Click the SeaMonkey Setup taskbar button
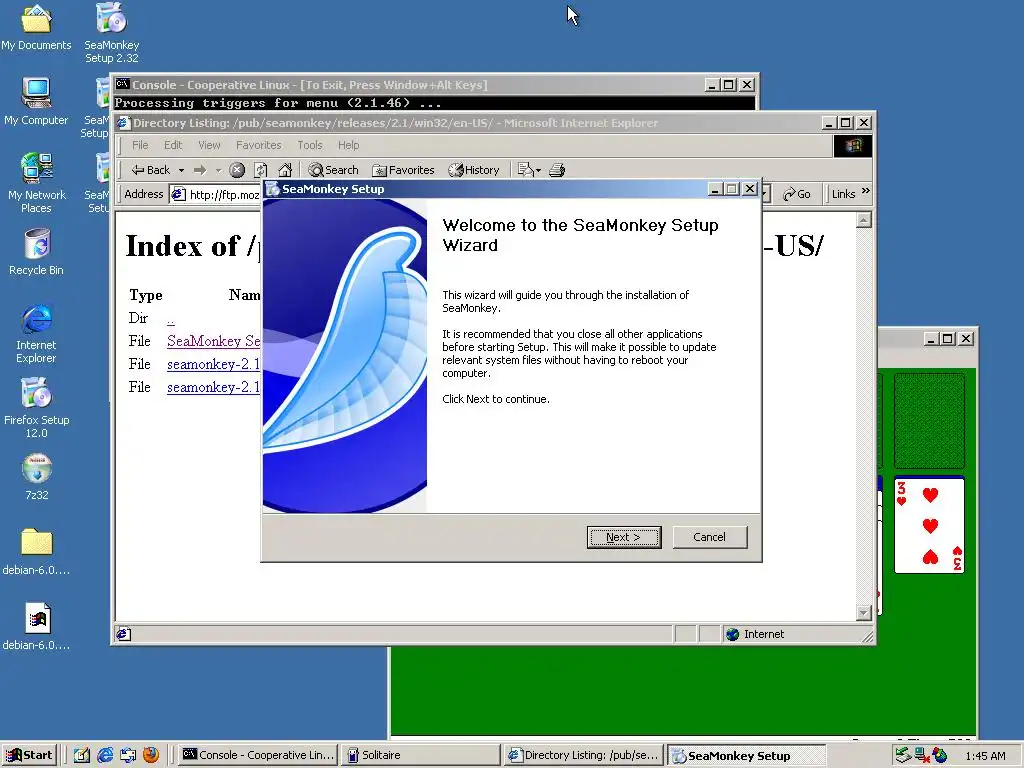This screenshot has width=1024, height=768. coord(747,755)
